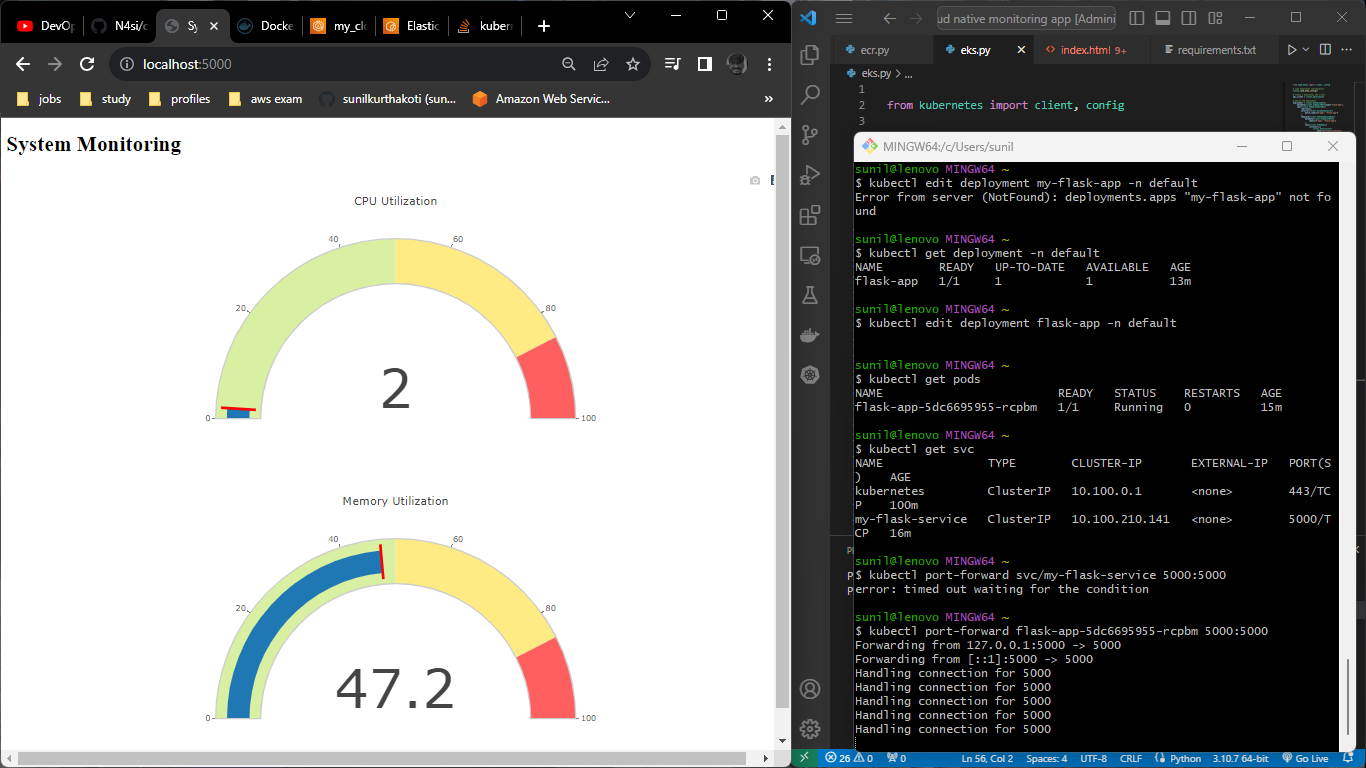Open the Search view in VS Code
Screen dimensions: 1366x768
pyautogui.click(x=810, y=96)
